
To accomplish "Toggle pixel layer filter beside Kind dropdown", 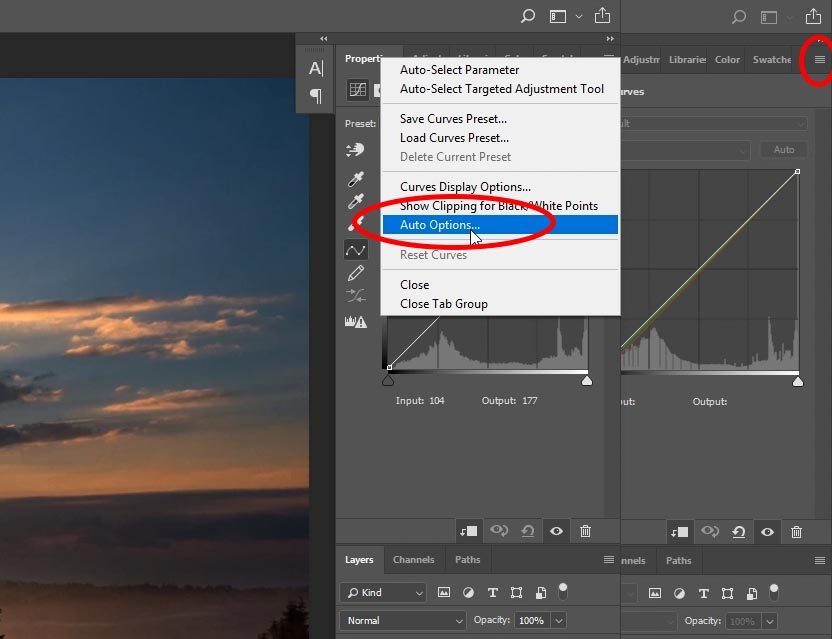I will pos(444,592).
